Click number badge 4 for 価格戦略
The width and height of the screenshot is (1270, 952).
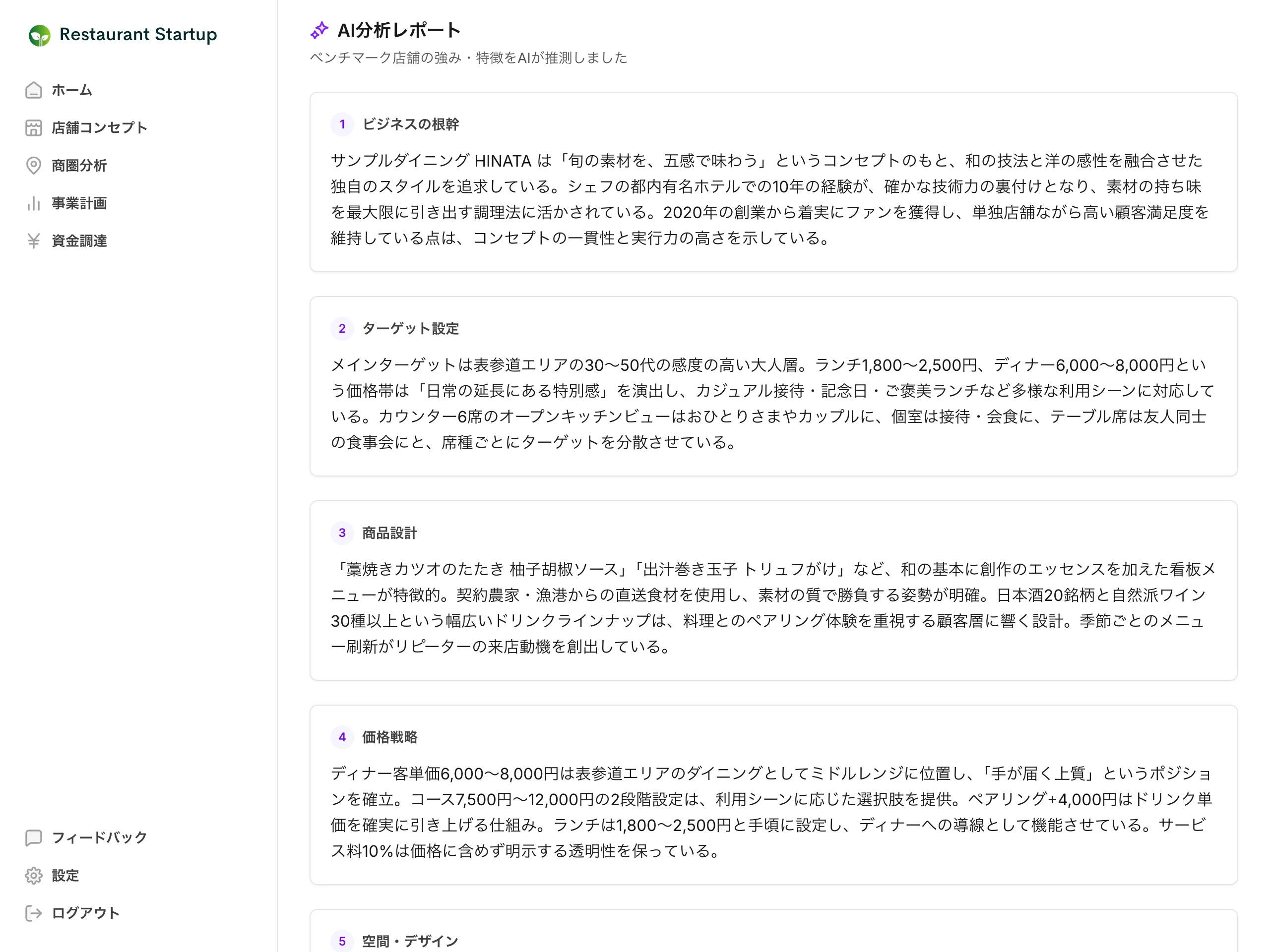[x=342, y=737]
